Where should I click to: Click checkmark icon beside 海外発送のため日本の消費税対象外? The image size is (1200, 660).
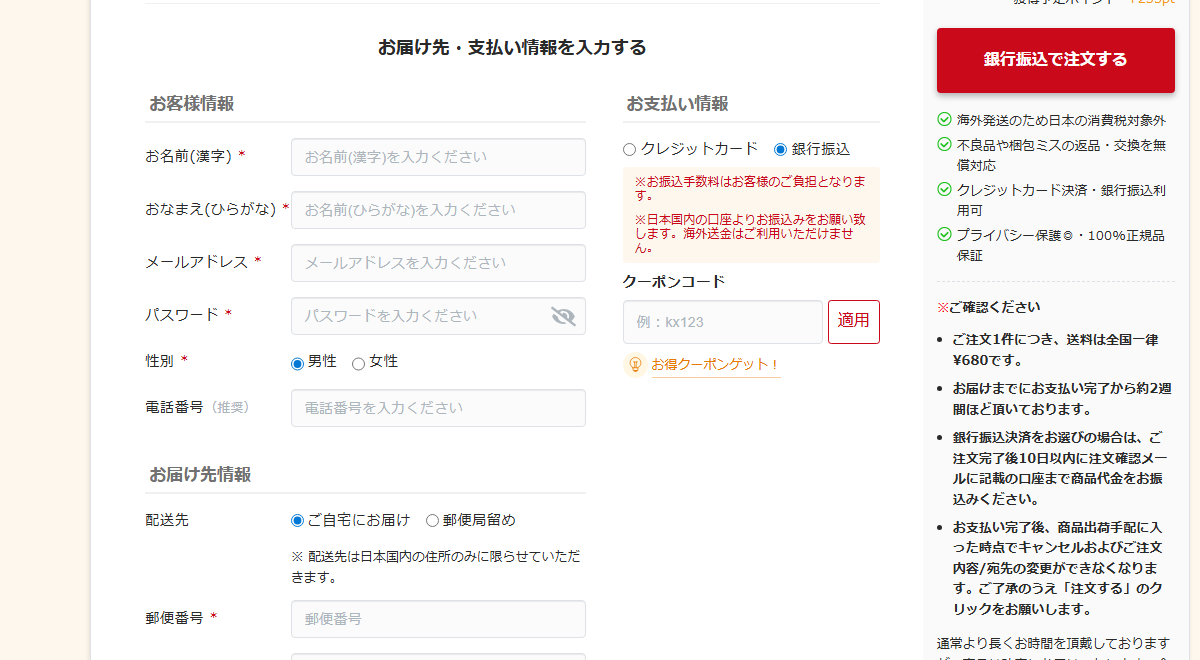(944, 119)
